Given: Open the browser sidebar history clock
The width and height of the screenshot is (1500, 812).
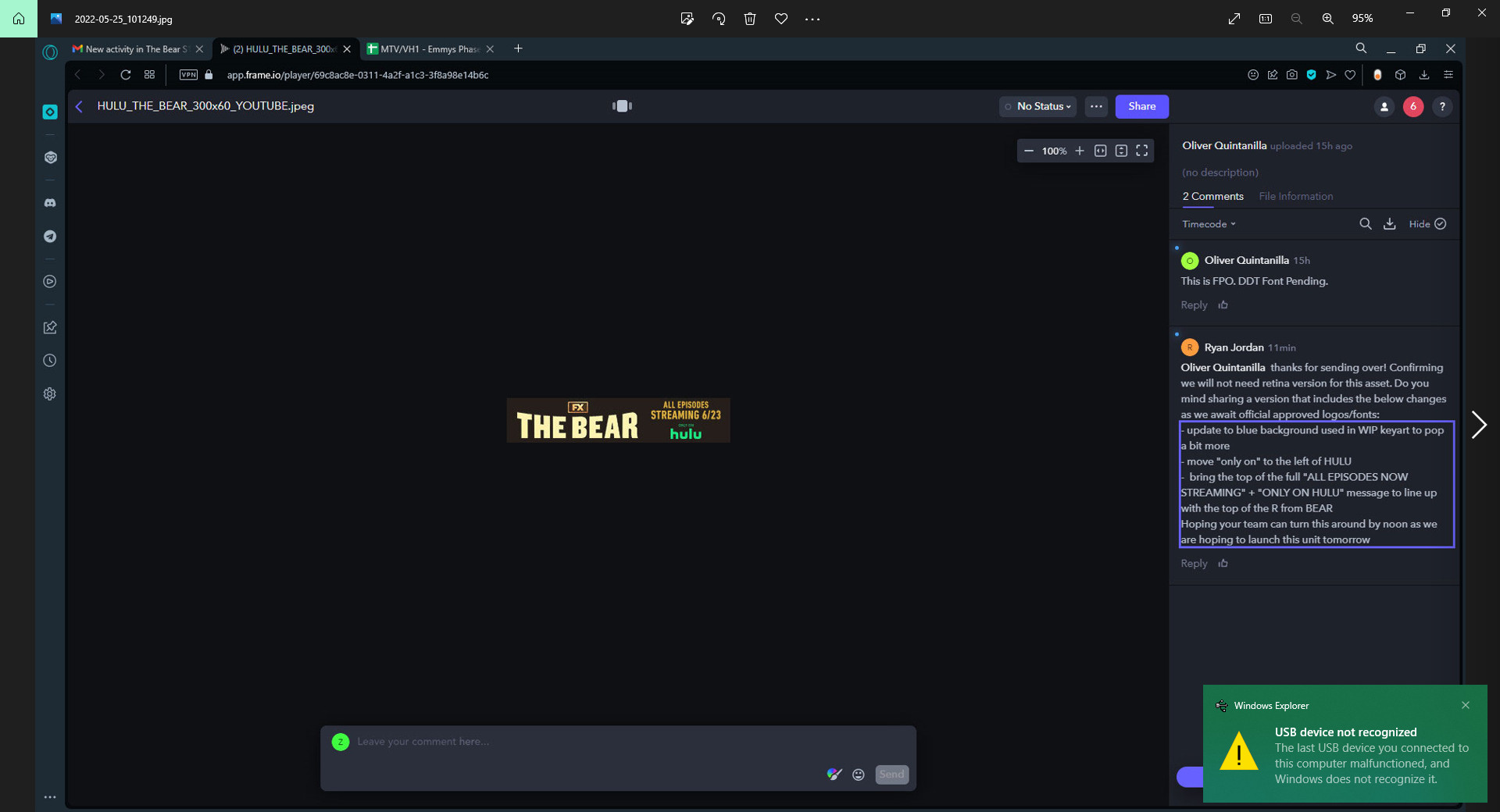Looking at the screenshot, I should pyautogui.click(x=50, y=361).
